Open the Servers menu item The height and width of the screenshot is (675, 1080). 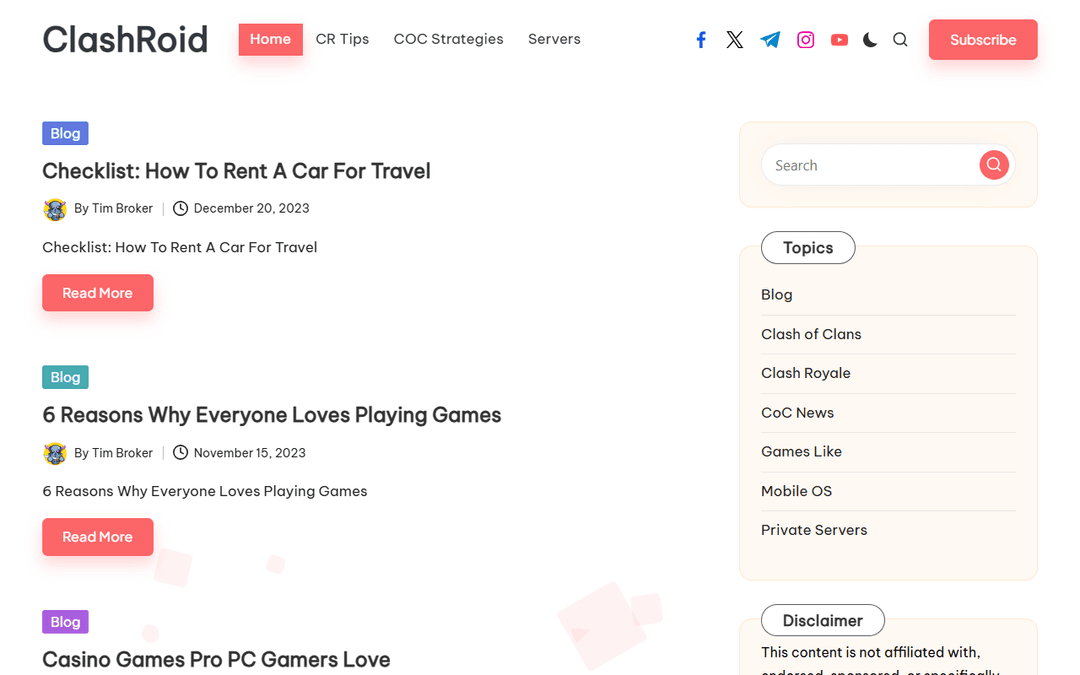point(554,39)
